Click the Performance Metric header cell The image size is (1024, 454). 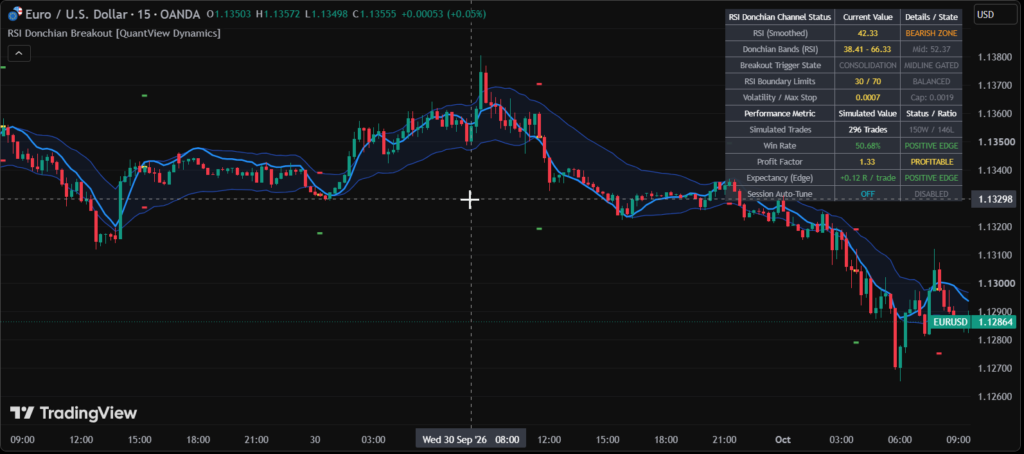pyautogui.click(x=780, y=113)
